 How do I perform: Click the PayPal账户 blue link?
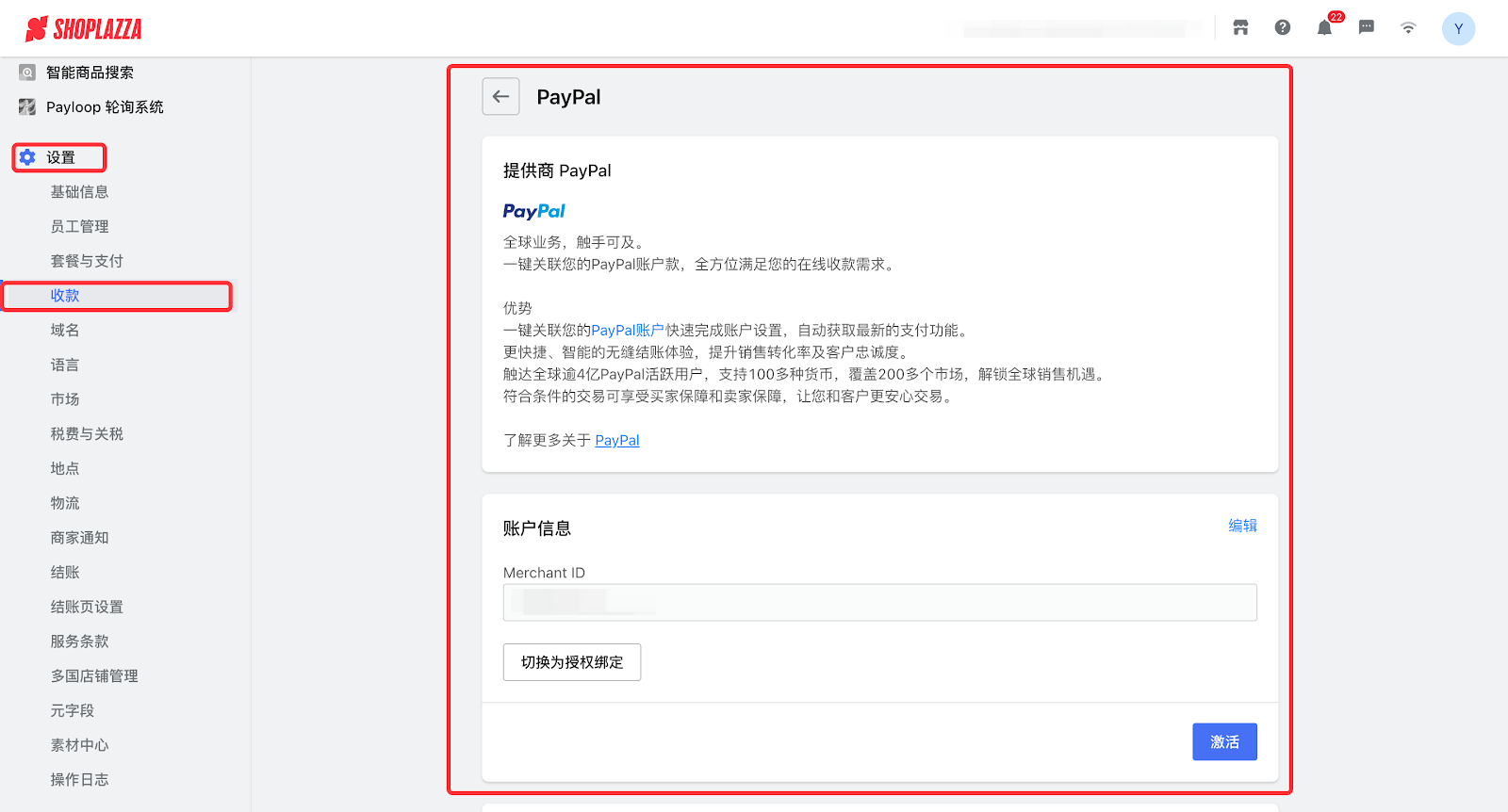[628, 331]
